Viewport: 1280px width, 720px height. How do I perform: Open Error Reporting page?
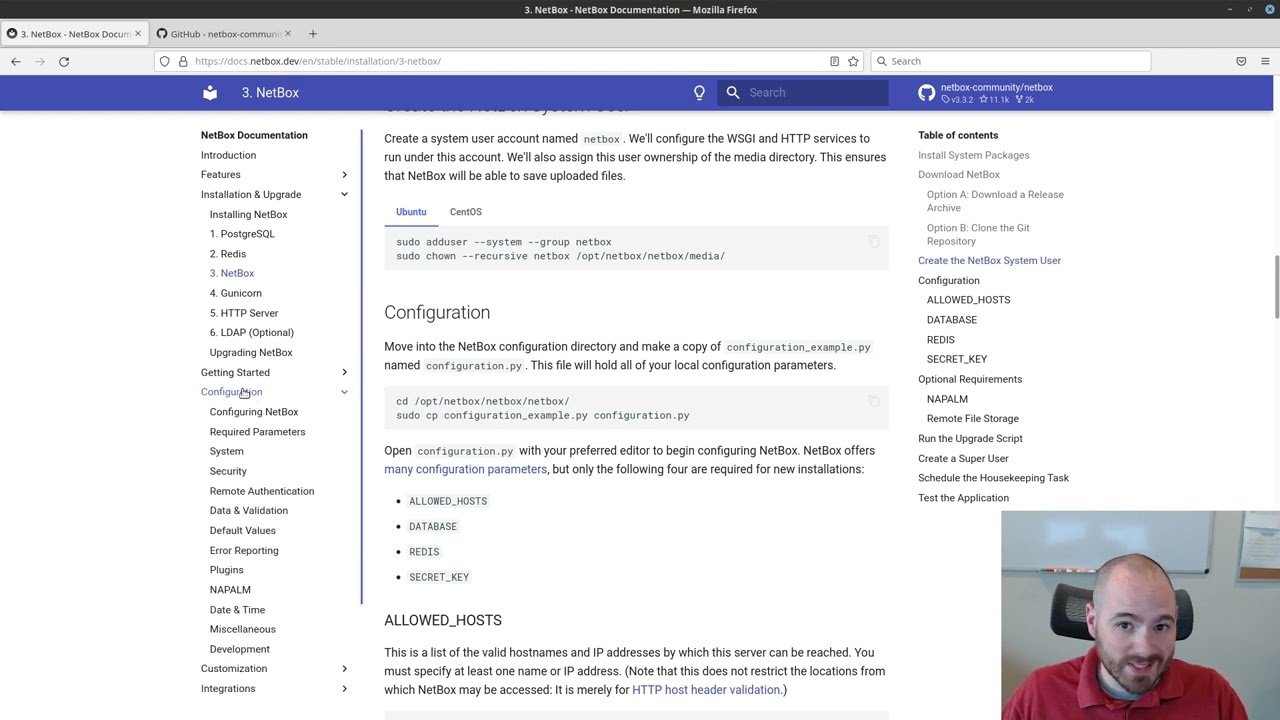(x=244, y=551)
